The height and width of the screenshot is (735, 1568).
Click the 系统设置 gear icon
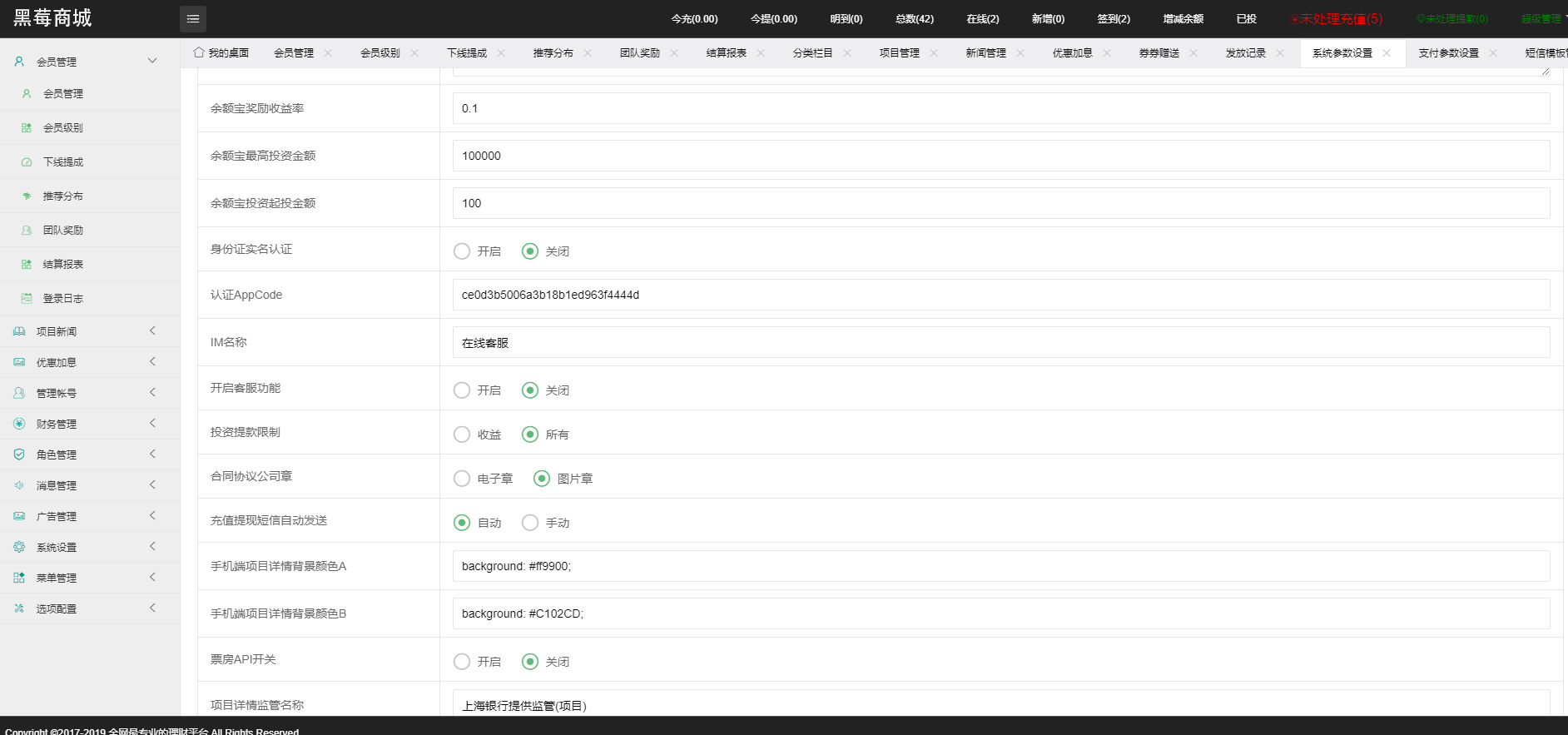[19, 547]
